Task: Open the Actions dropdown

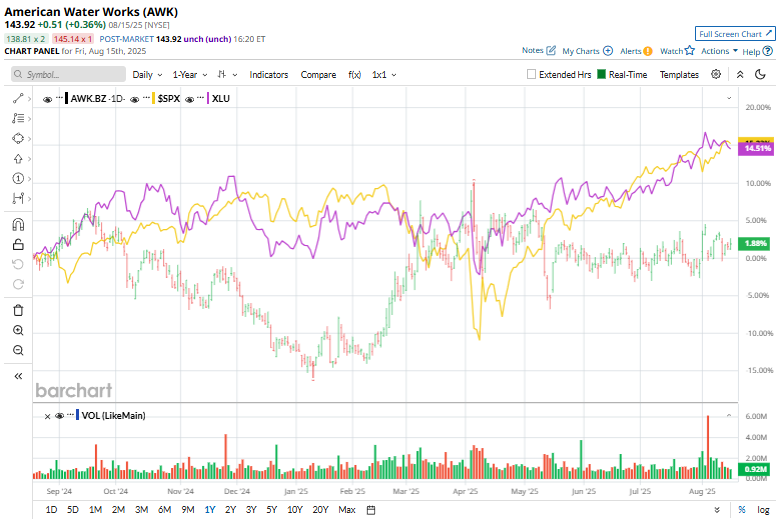Action: [x=719, y=51]
